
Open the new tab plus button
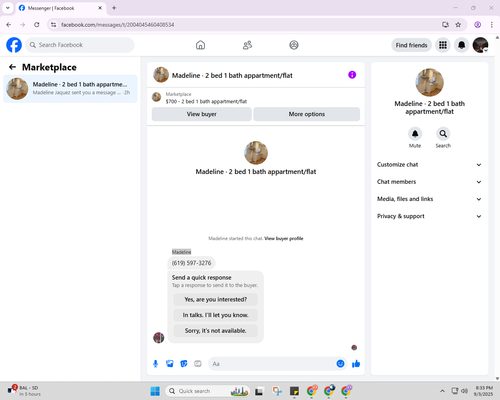114,8
